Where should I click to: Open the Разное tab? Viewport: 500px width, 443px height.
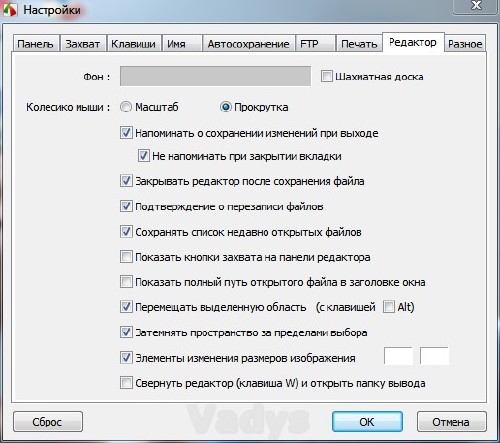(x=465, y=44)
